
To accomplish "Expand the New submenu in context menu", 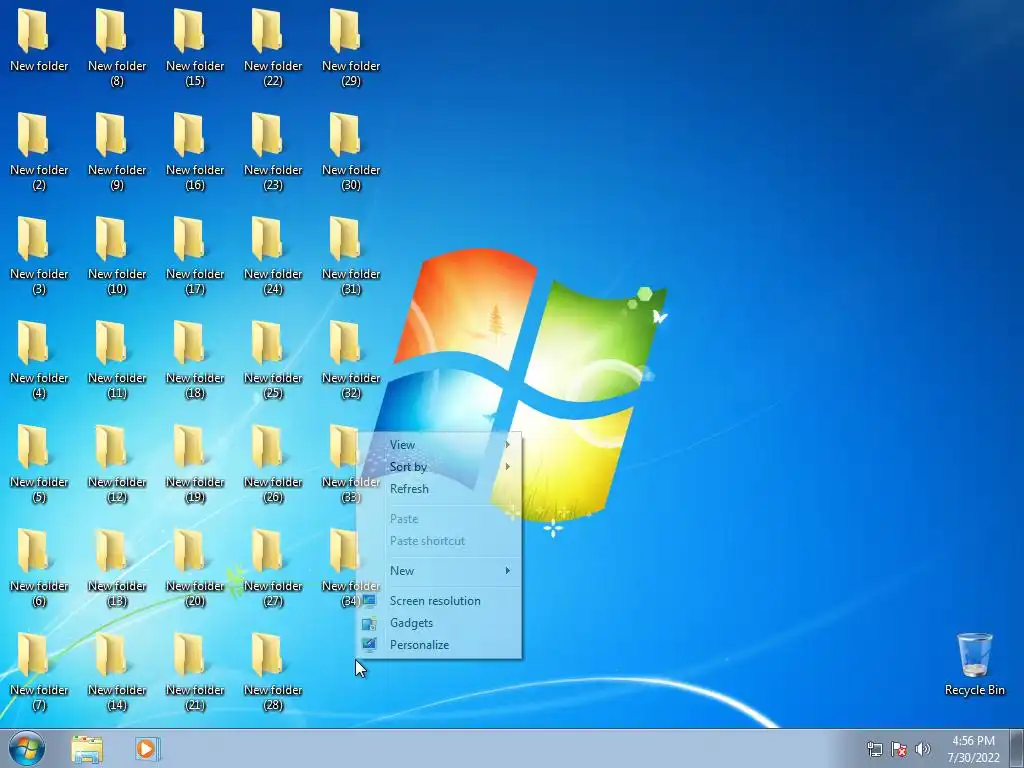I will (439, 571).
